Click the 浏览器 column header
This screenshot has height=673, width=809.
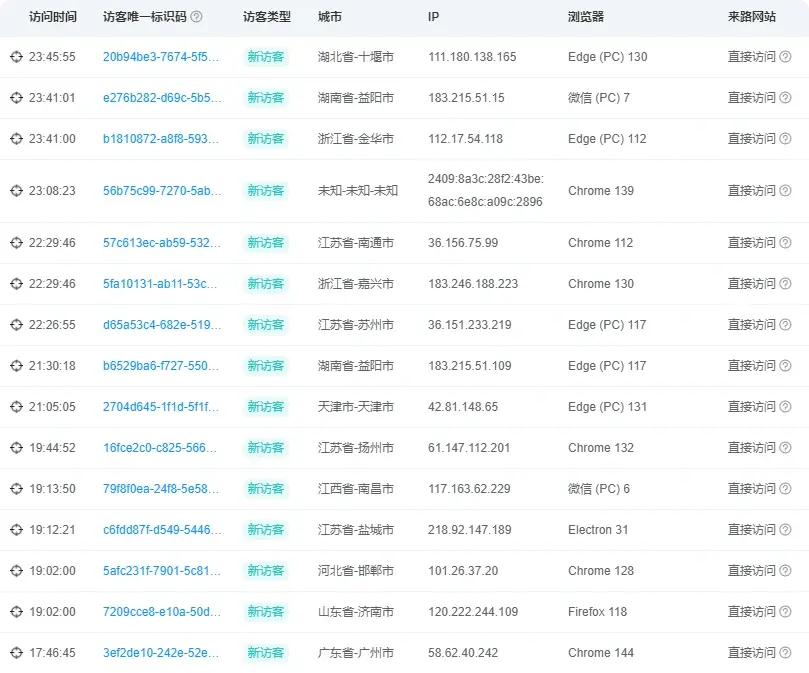(586, 17)
